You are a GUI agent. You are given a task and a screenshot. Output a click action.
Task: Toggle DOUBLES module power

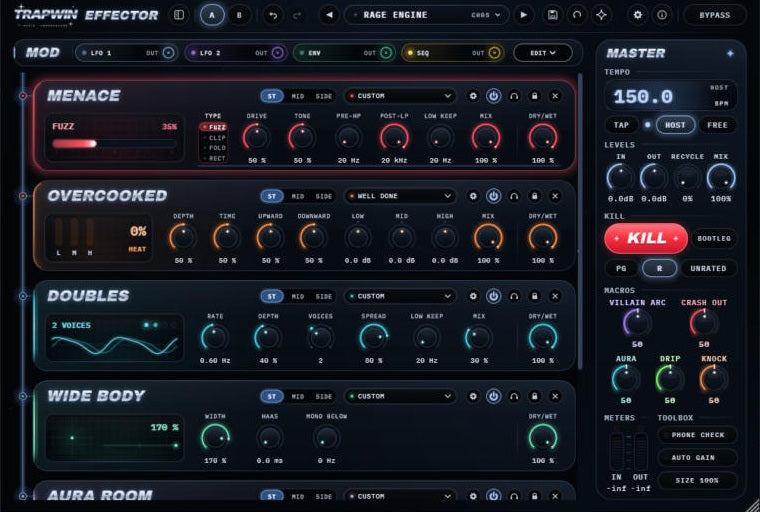pyautogui.click(x=493, y=296)
